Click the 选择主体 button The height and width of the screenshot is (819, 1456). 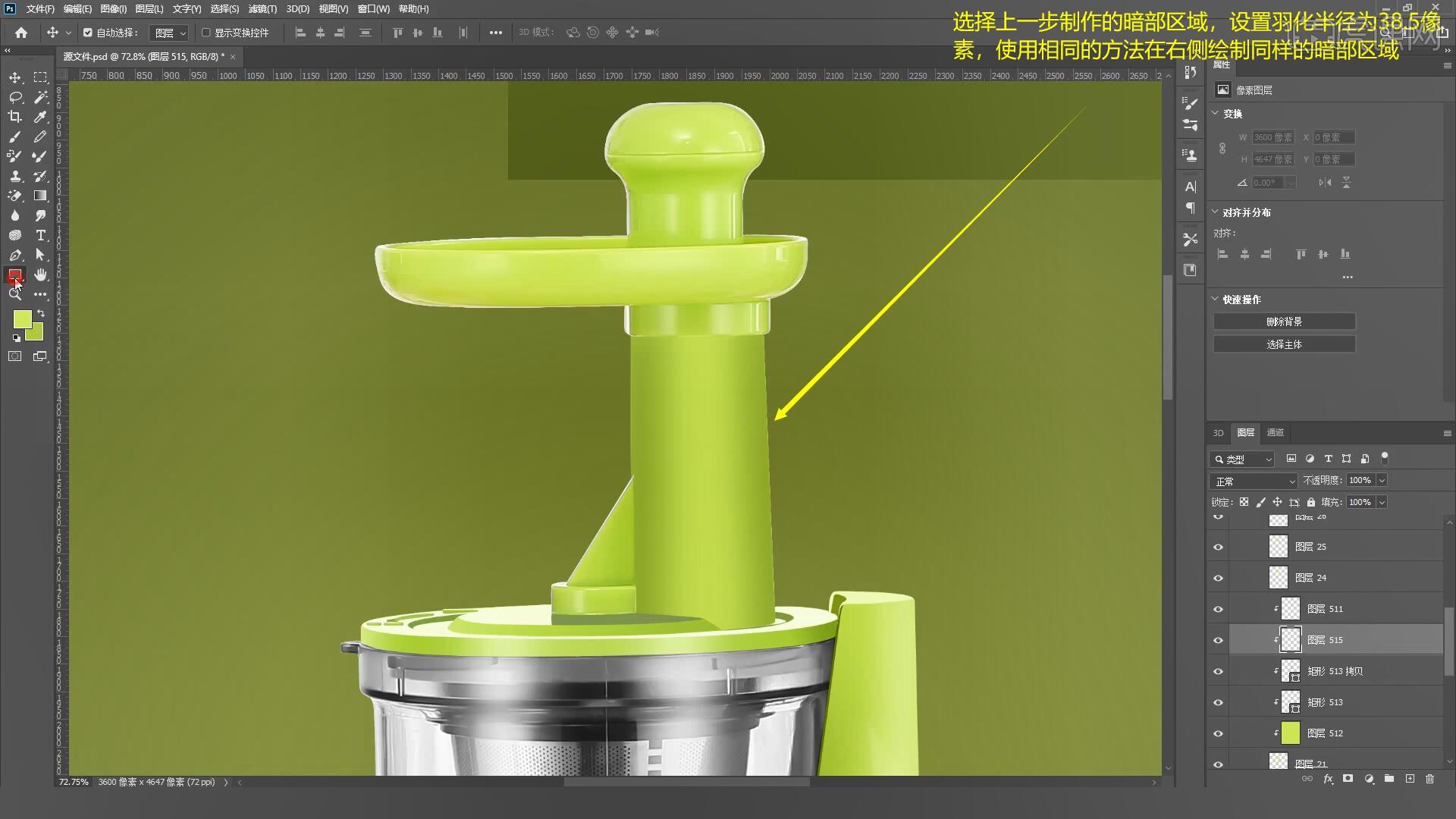point(1284,344)
